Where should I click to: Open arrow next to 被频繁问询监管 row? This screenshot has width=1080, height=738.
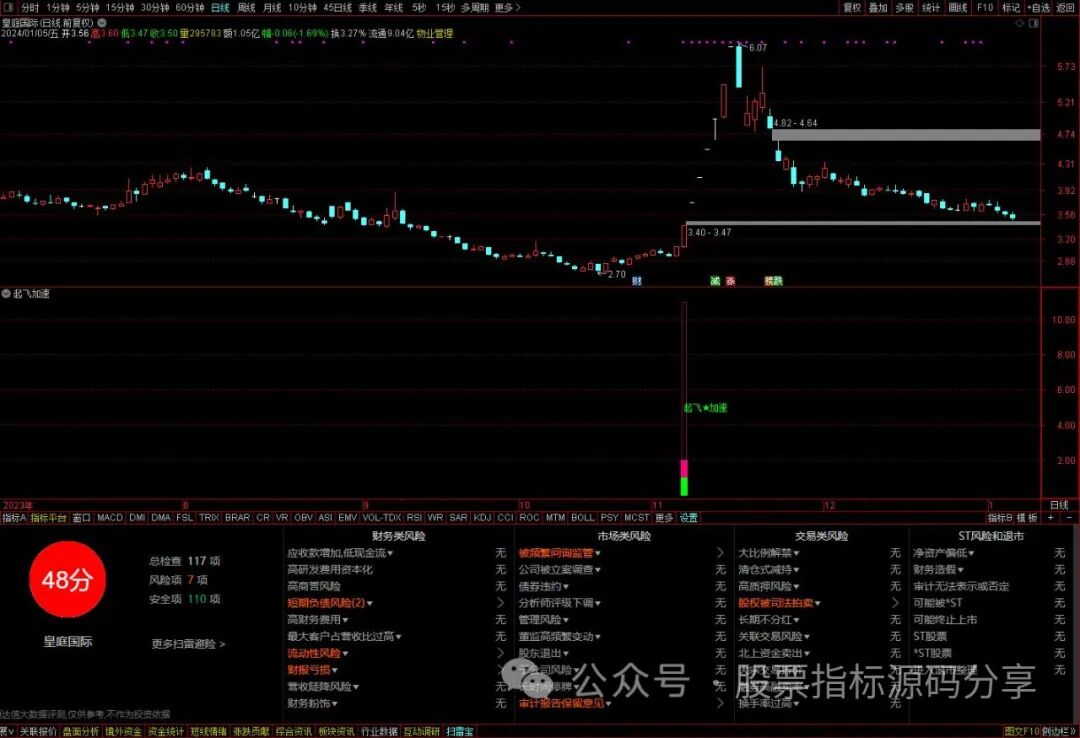[x=720, y=553]
